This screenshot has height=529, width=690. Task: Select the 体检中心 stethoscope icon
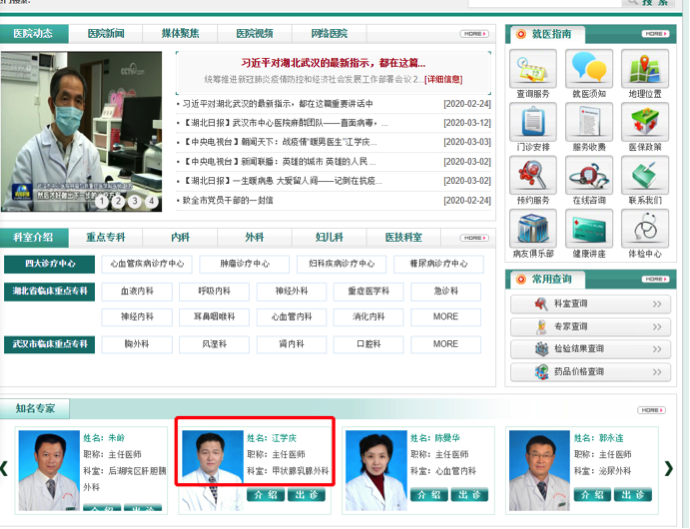click(x=645, y=229)
